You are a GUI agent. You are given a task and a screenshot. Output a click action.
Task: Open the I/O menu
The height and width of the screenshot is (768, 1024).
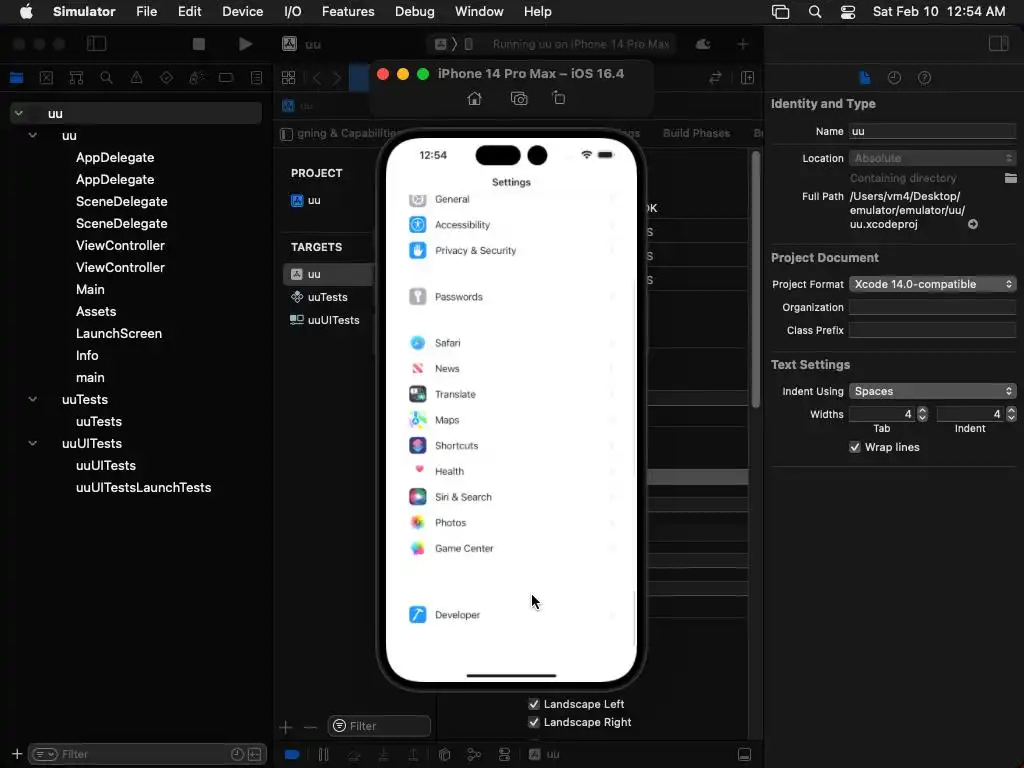click(x=293, y=11)
